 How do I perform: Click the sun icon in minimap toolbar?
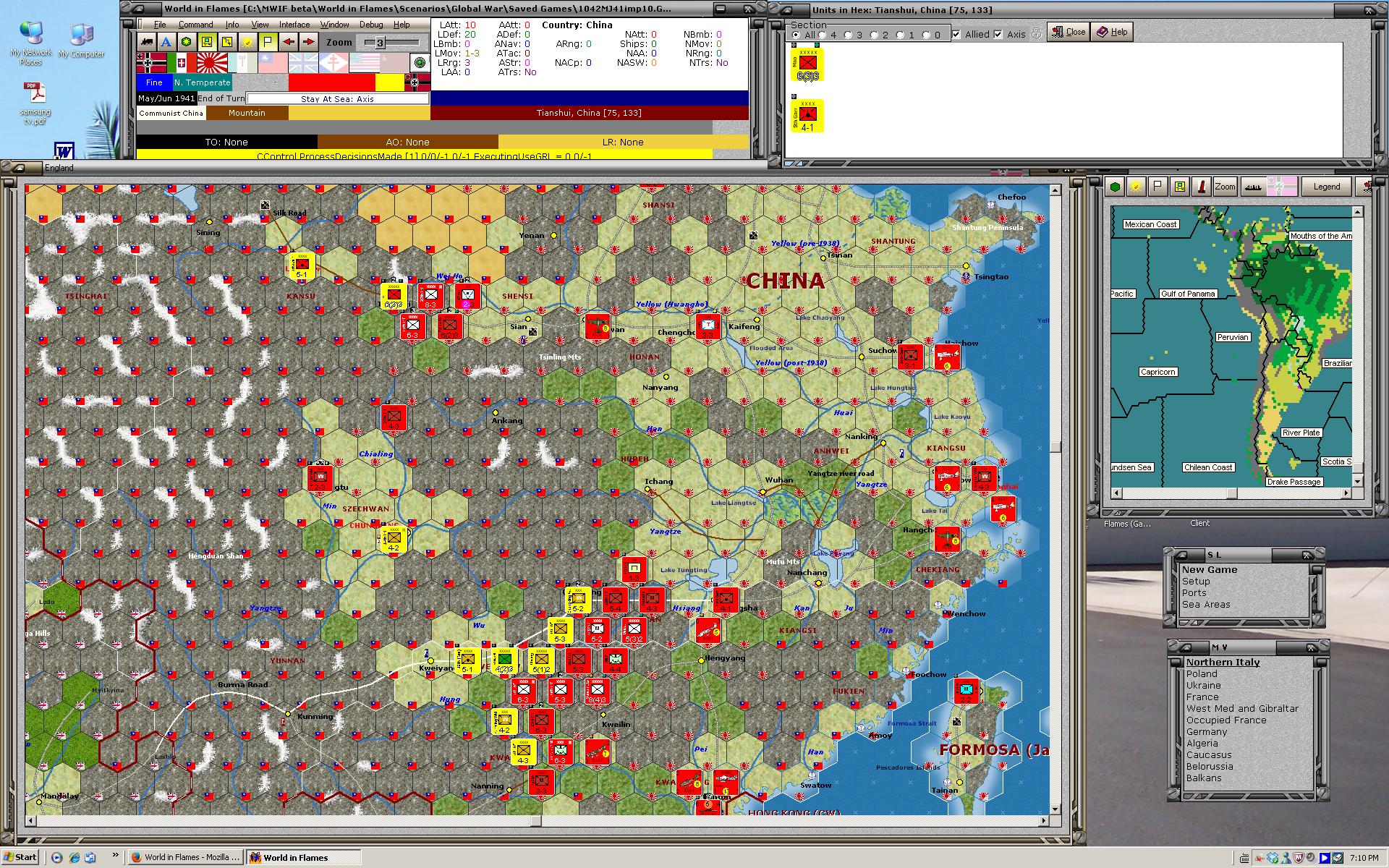[1137, 187]
